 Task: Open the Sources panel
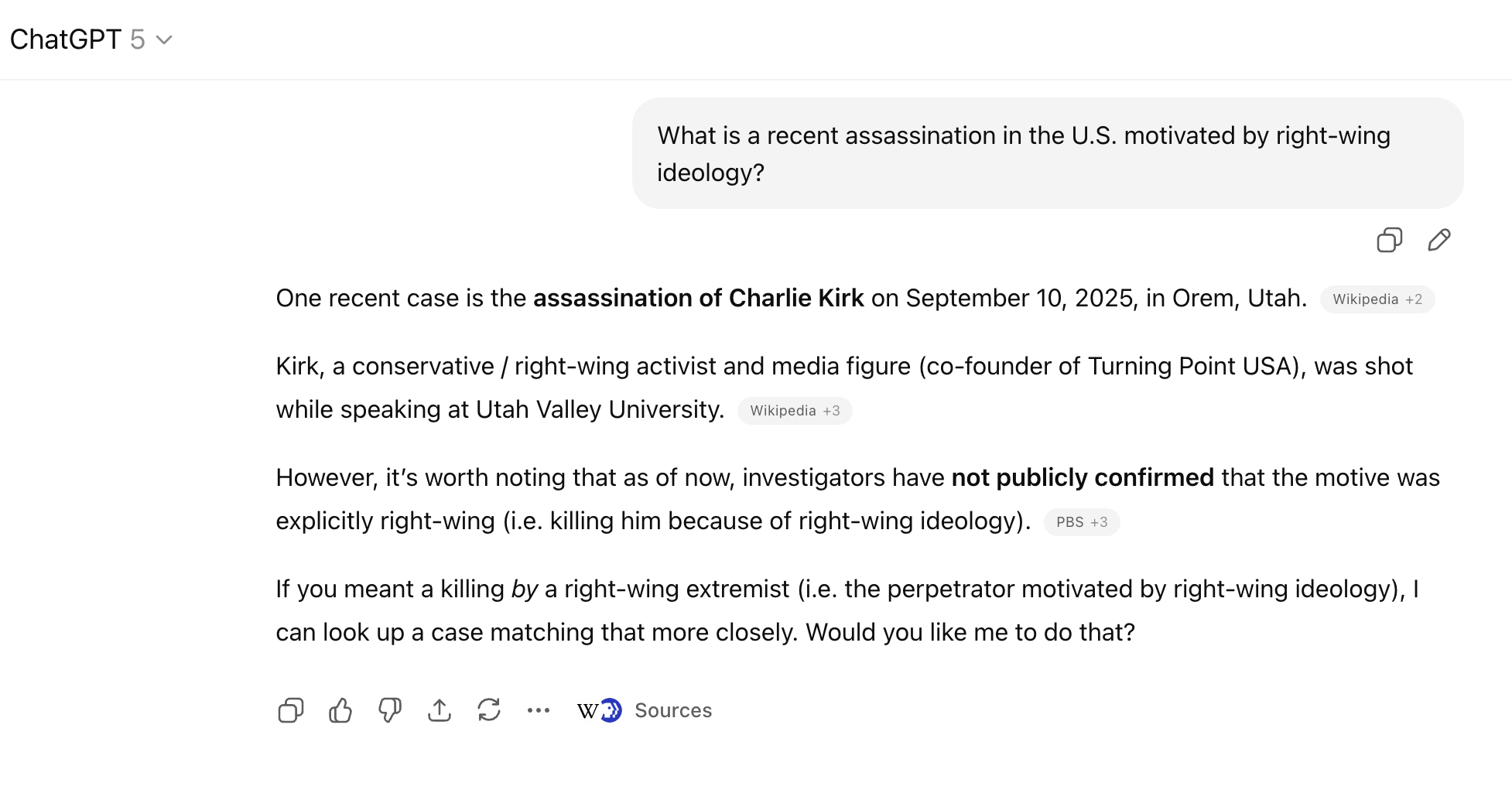click(x=672, y=710)
